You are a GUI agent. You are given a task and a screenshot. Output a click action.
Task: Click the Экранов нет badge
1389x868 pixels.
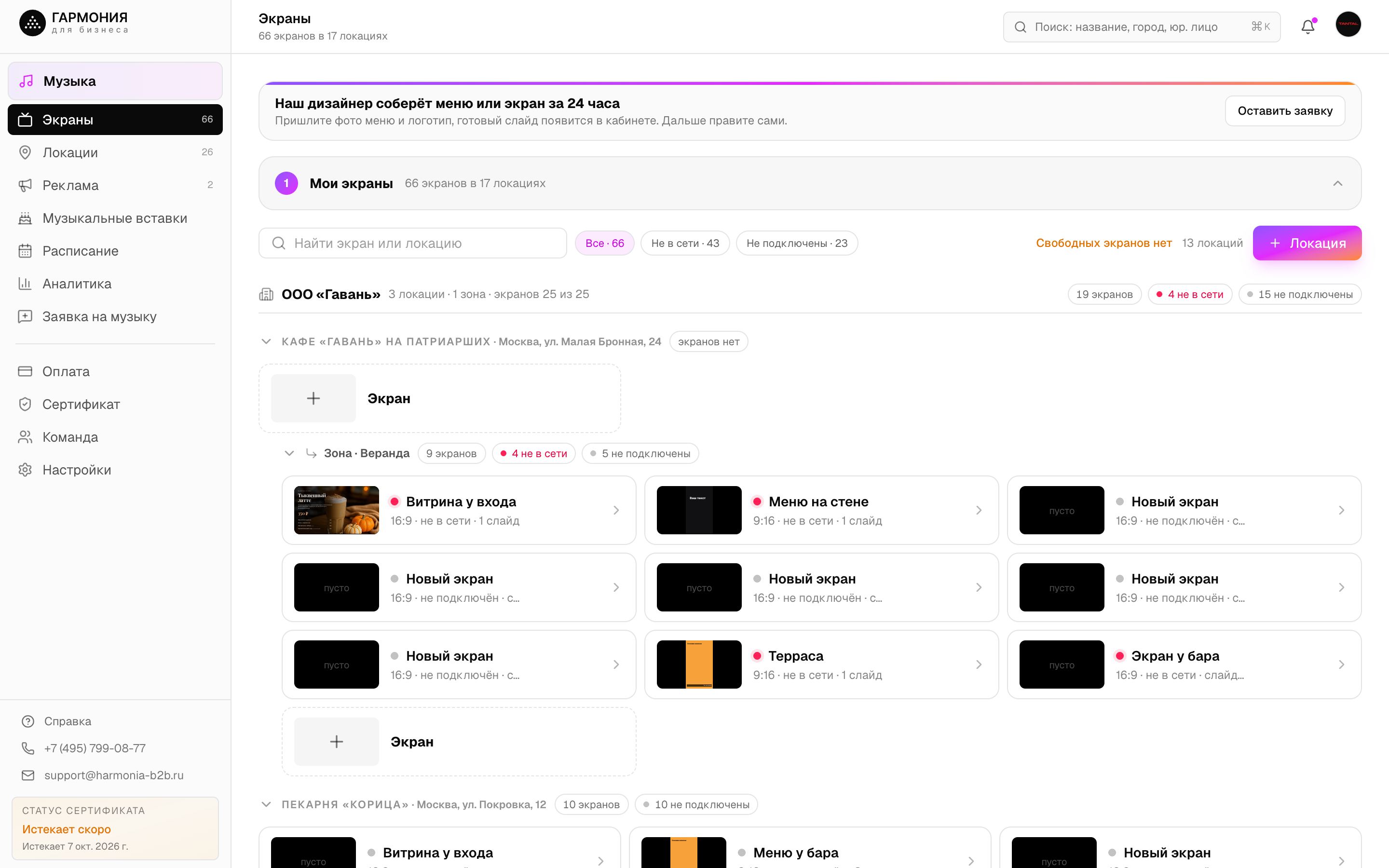708,341
